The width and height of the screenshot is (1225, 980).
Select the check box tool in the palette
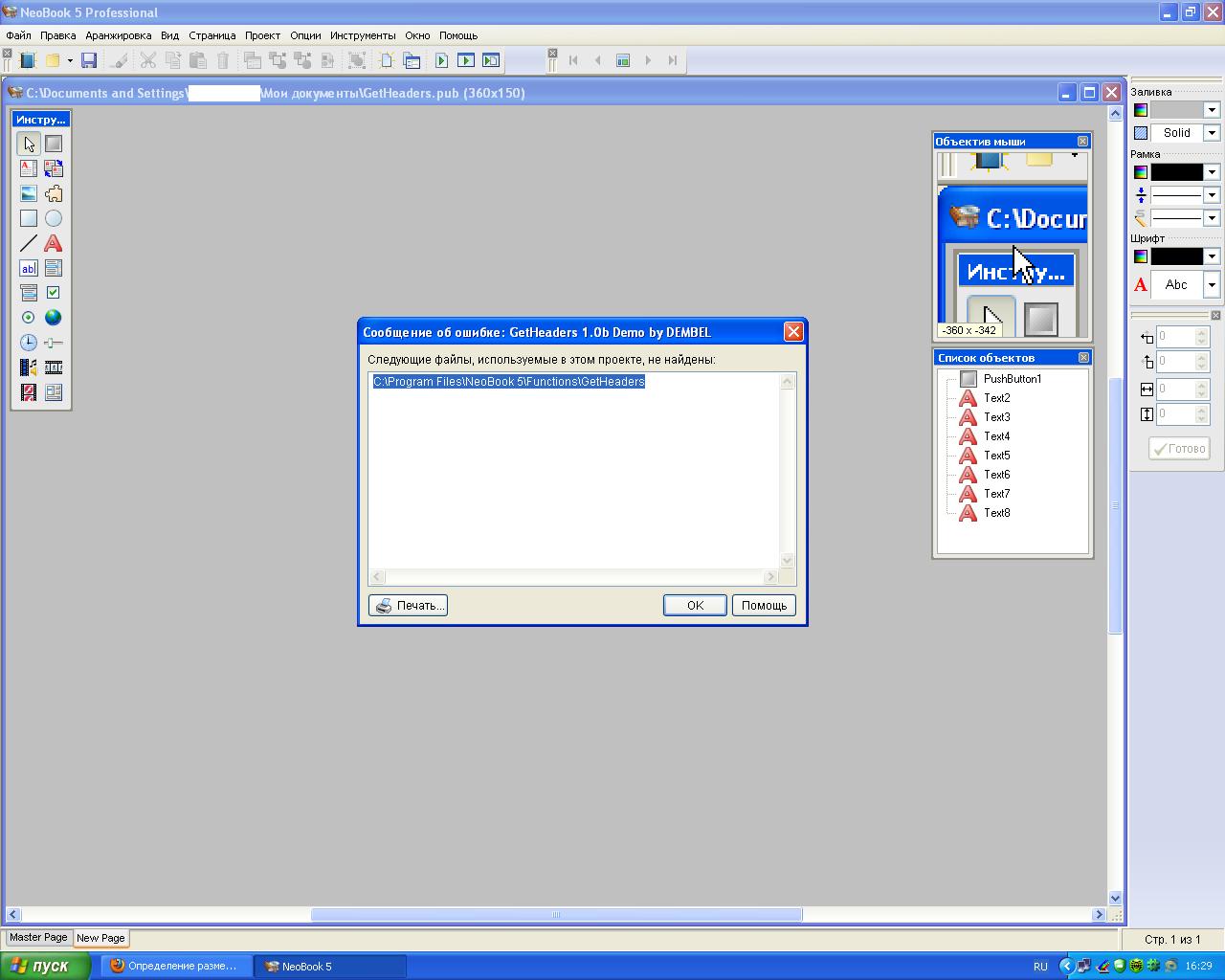click(x=54, y=293)
